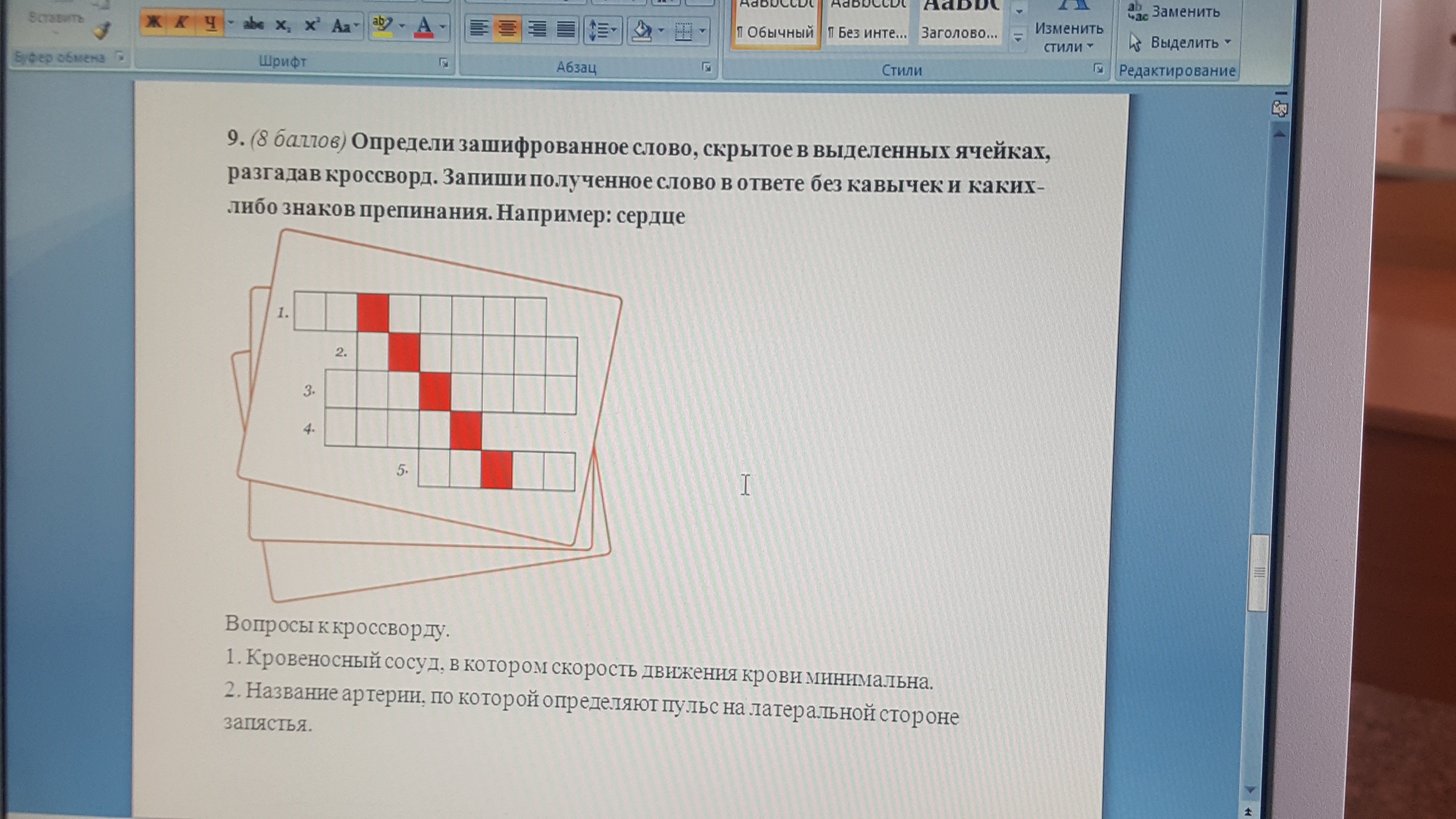Click red highlighted cell in row 1
Screen dimensions: 1456x819
[373, 312]
